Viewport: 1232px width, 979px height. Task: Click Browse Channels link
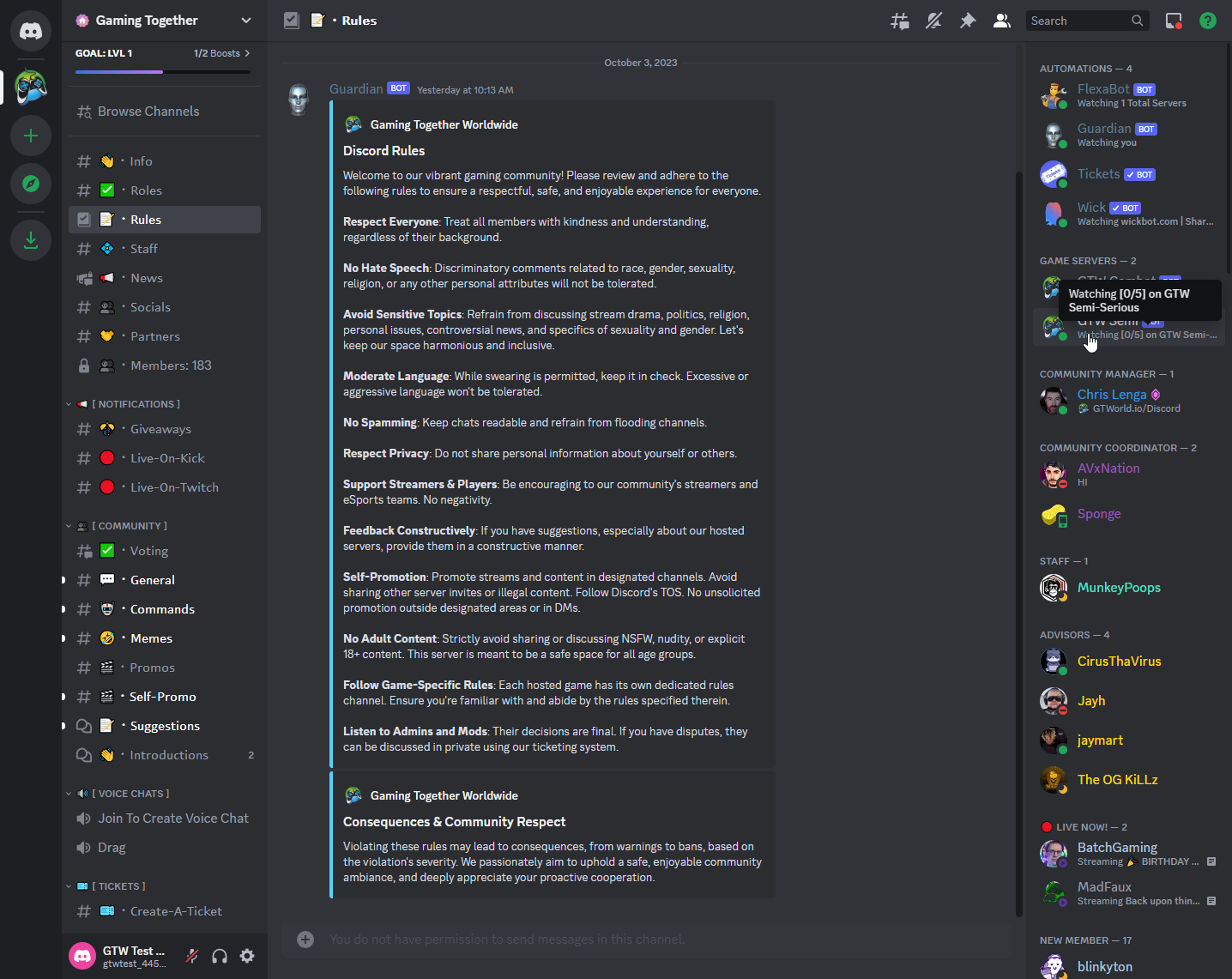tap(148, 112)
